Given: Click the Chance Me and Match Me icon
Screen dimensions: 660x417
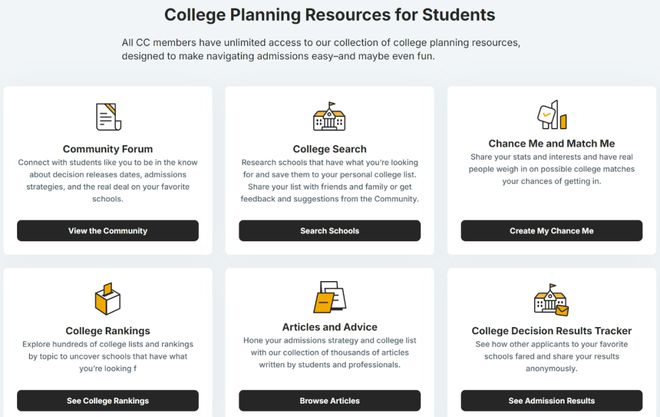Looking at the screenshot, I should [551, 114].
